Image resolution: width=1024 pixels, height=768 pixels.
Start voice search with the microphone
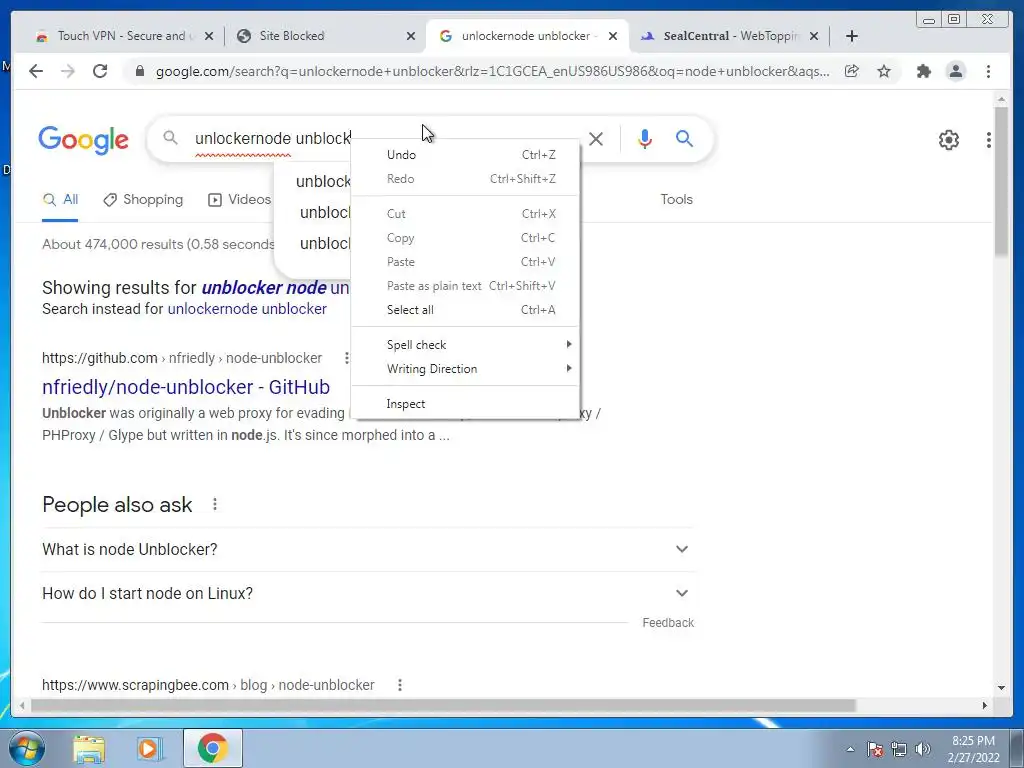pos(645,138)
